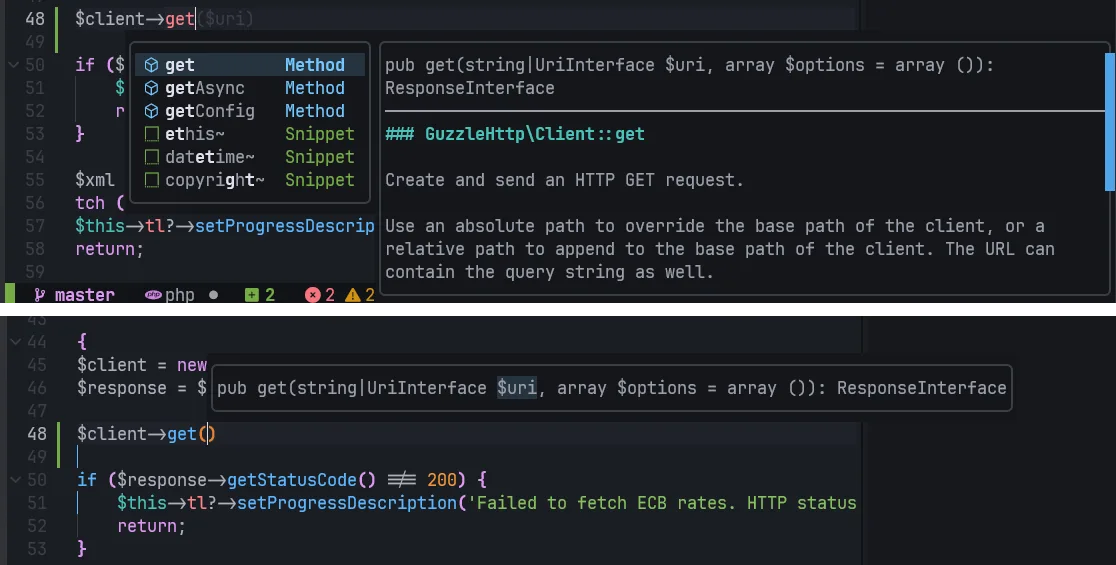Choose the getAsync completion label
Image resolution: width=1116 pixels, height=565 pixels.
click(x=204, y=88)
